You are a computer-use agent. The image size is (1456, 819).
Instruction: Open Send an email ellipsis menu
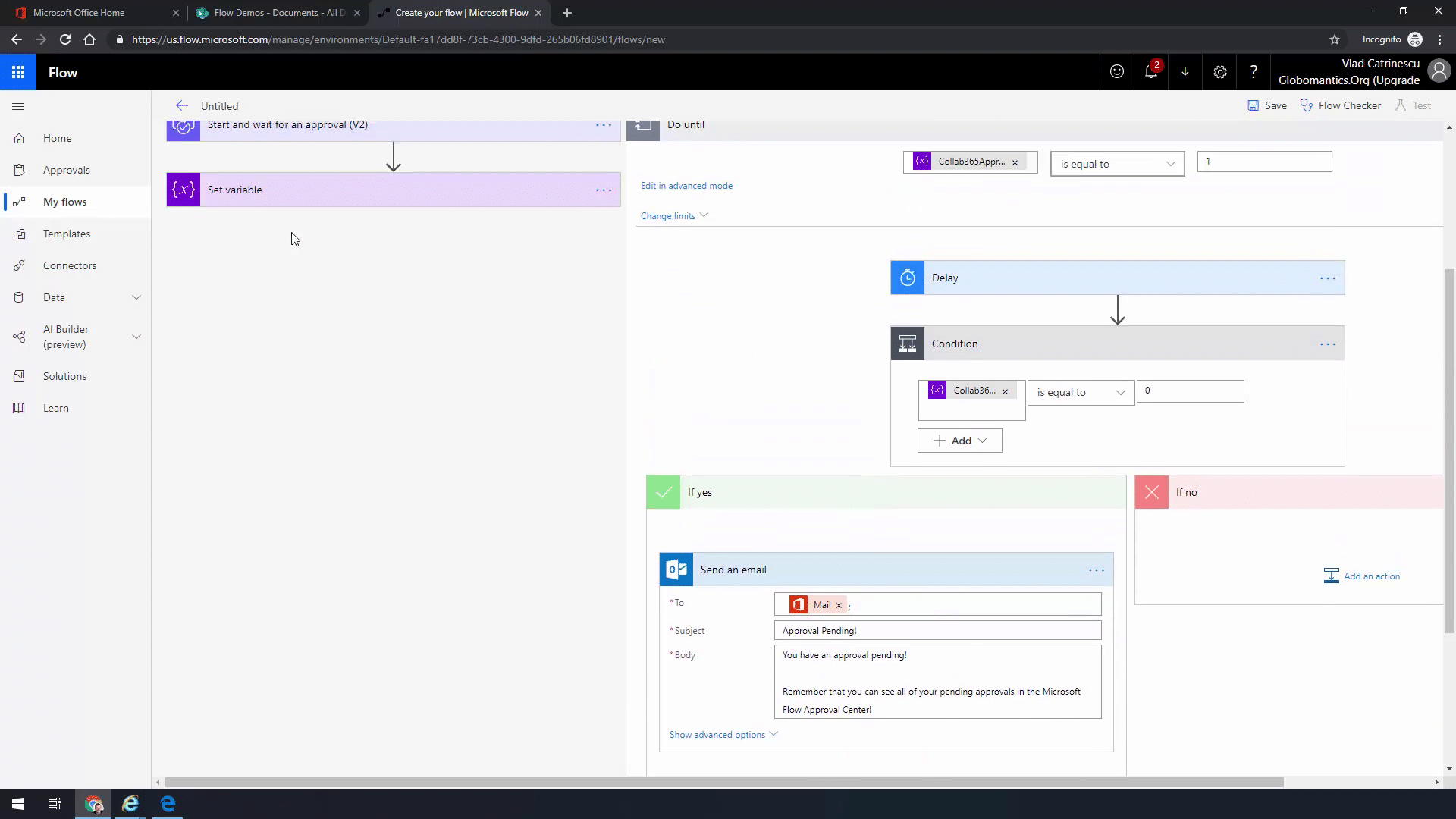coord(1097,570)
